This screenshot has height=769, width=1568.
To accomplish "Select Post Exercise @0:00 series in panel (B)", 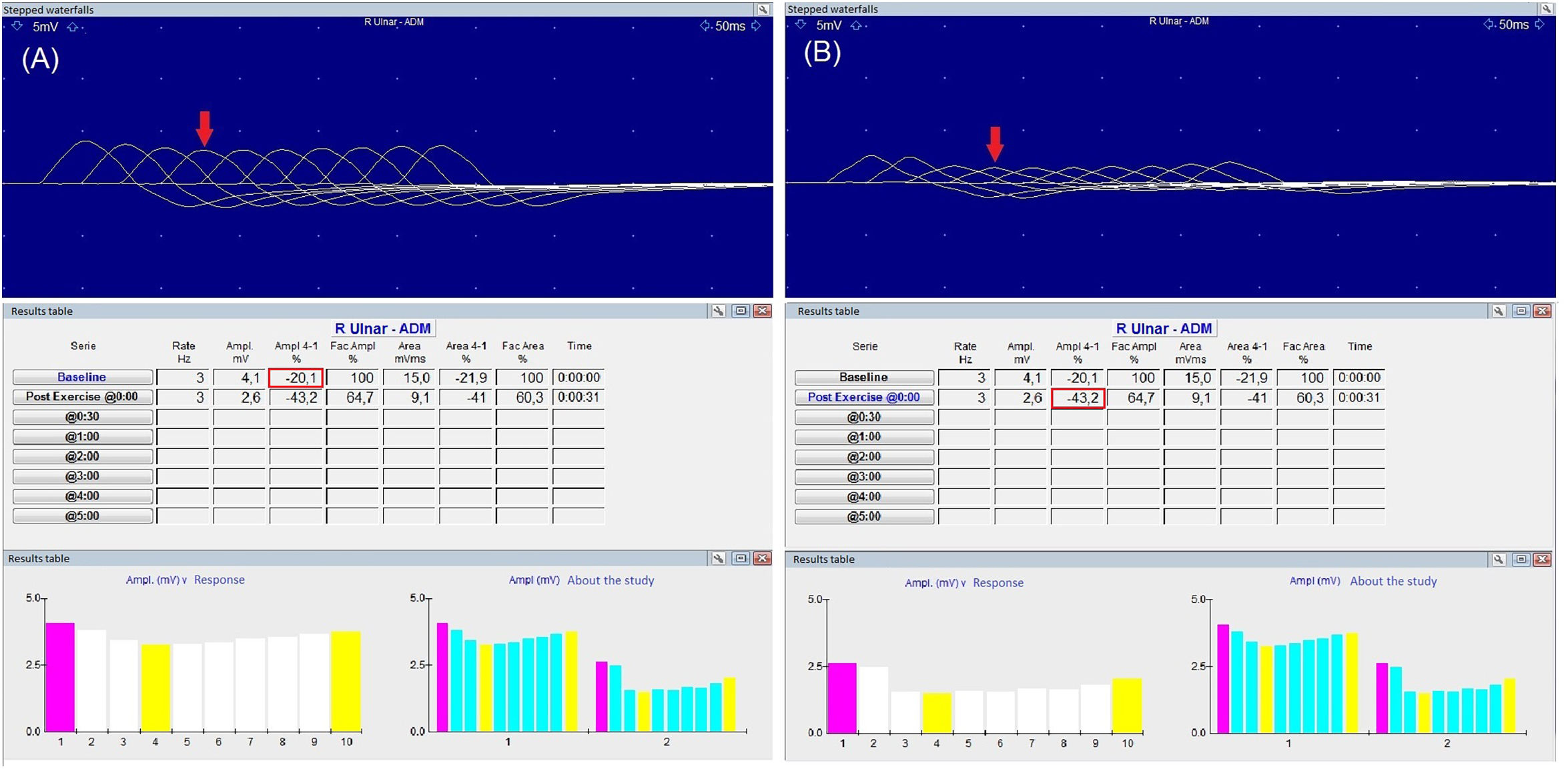I will tap(863, 397).
